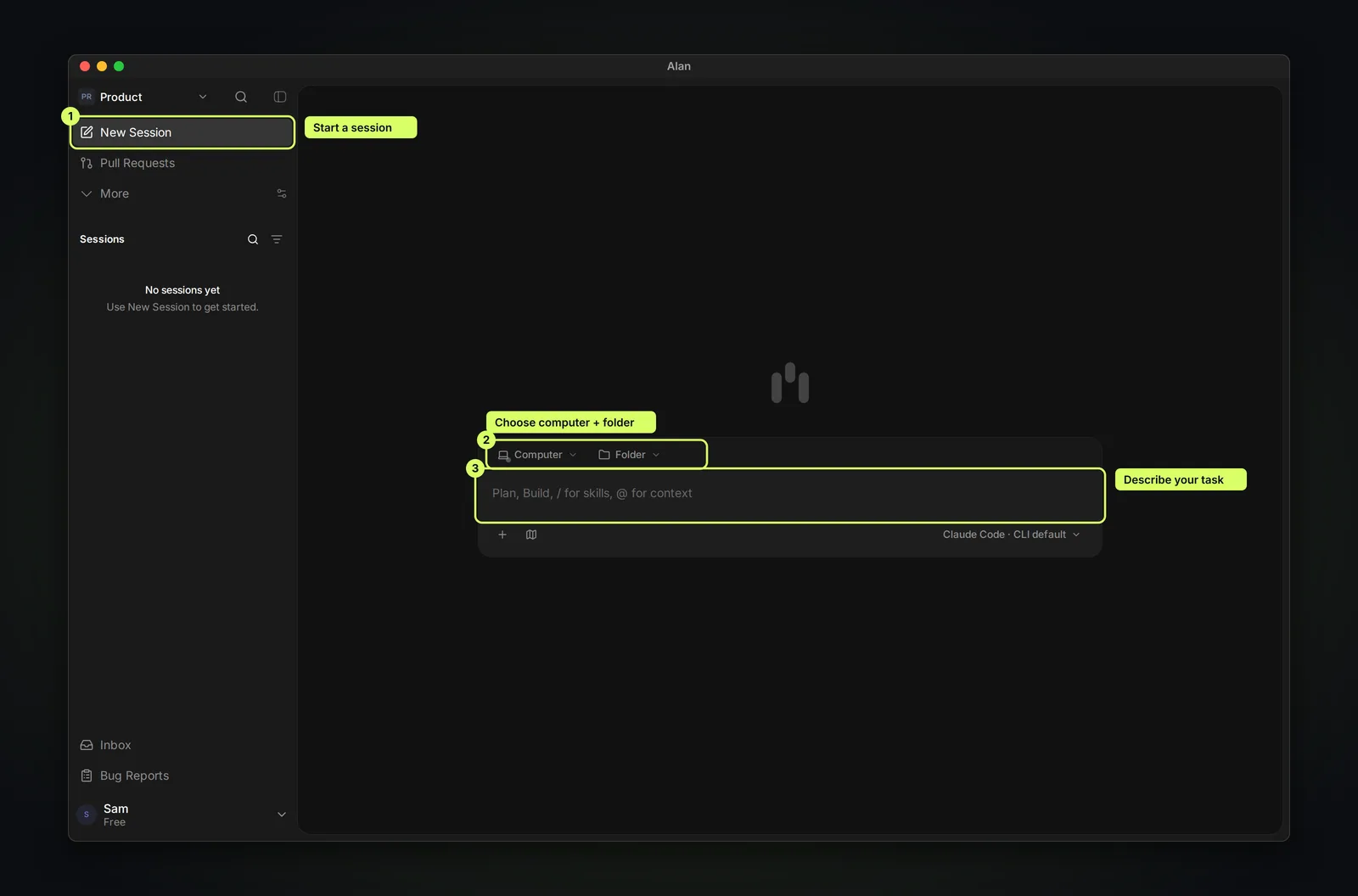Click the plus icon below the prompt
This screenshot has width=1358, height=896.
click(502, 535)
